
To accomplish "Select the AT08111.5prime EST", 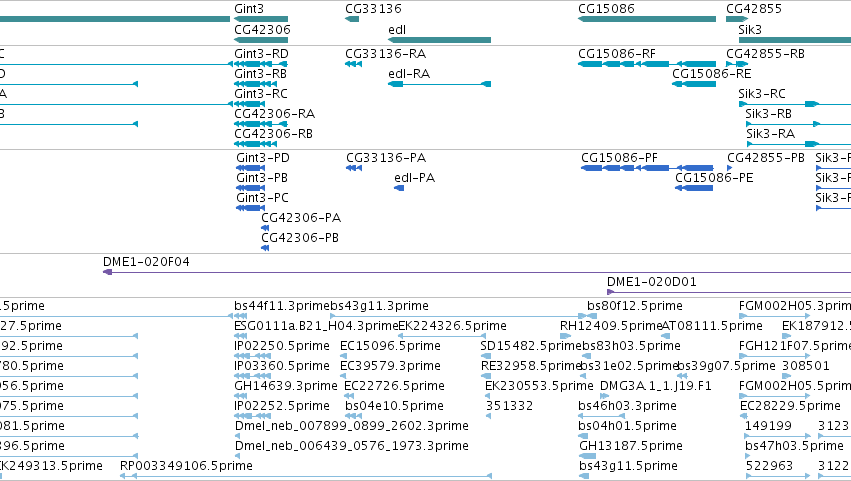I will coord(666,336).
